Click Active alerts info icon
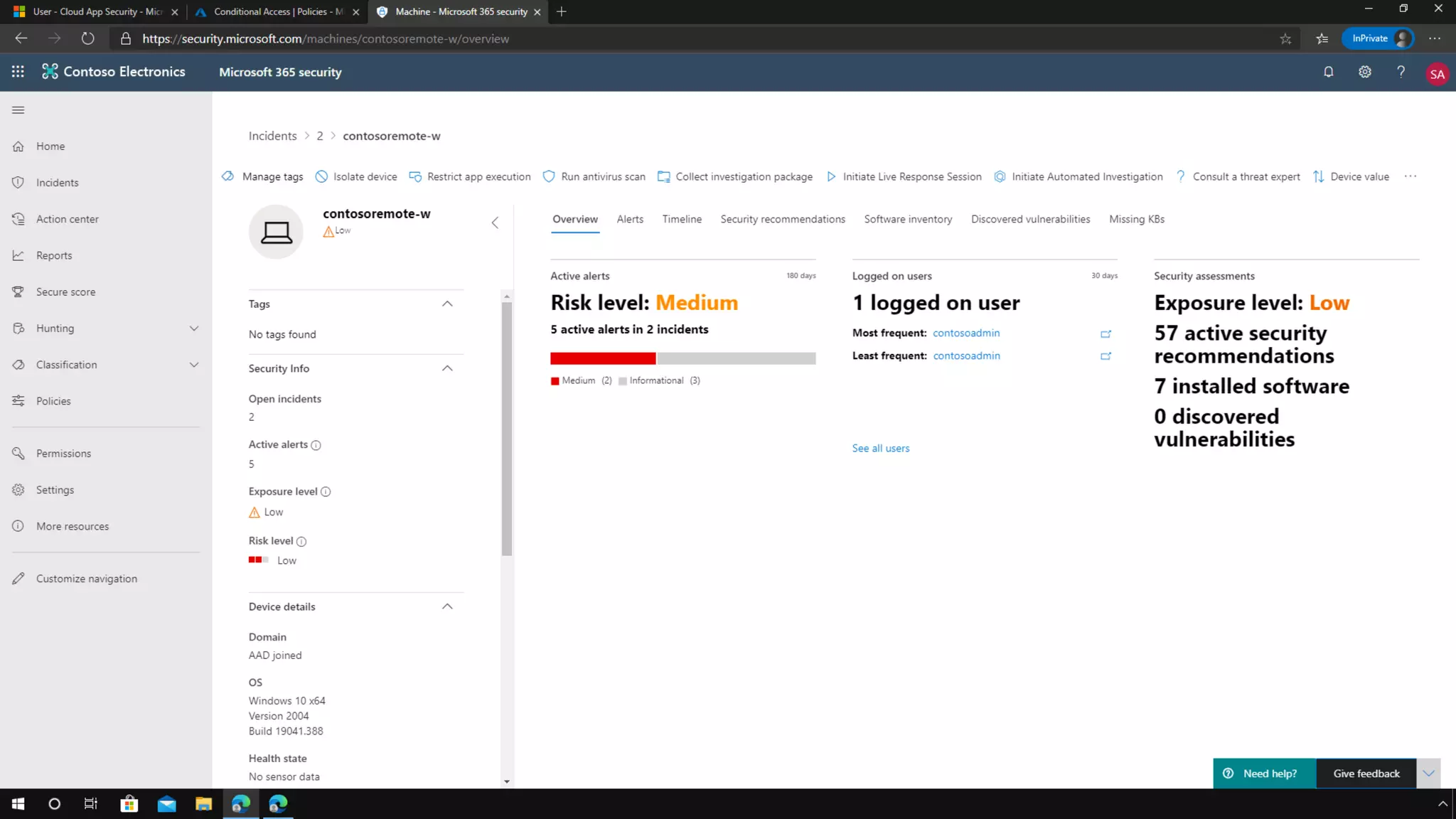1456x819 pixels. tap(316, 445)
